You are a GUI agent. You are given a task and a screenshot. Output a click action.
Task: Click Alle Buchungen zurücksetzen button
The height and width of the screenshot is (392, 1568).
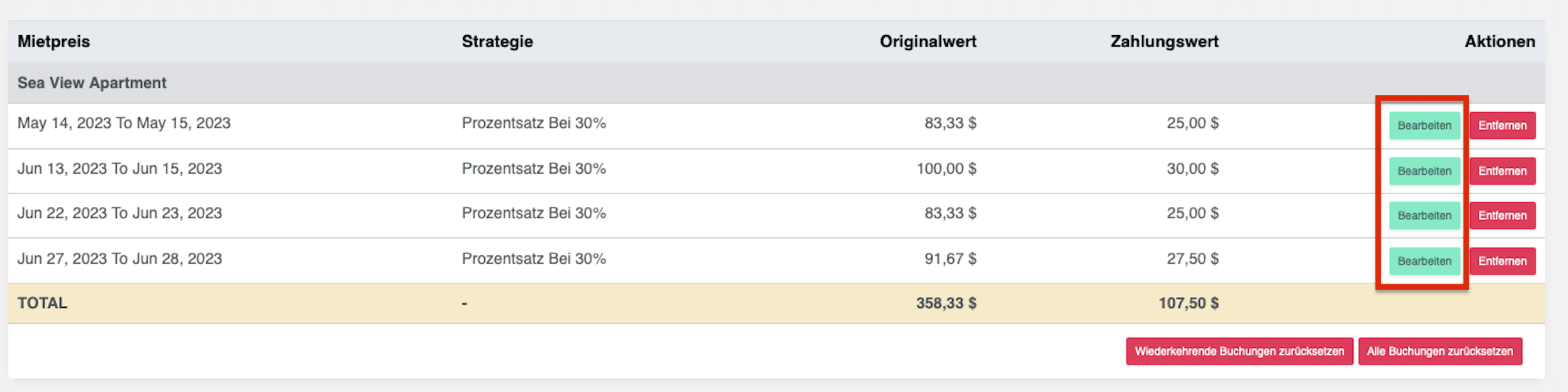(x=1439, y=352)
